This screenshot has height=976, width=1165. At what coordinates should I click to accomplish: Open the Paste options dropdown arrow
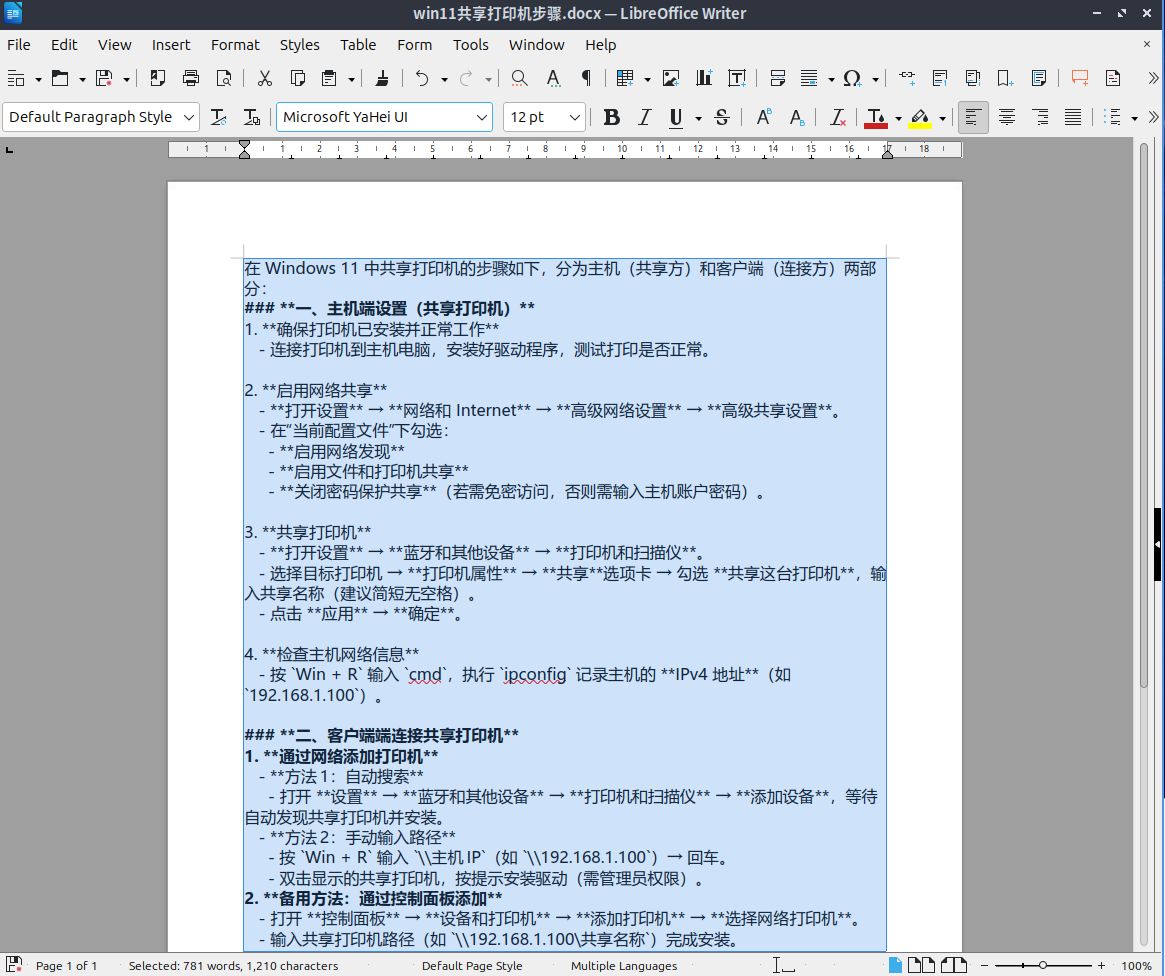point(351,79)
